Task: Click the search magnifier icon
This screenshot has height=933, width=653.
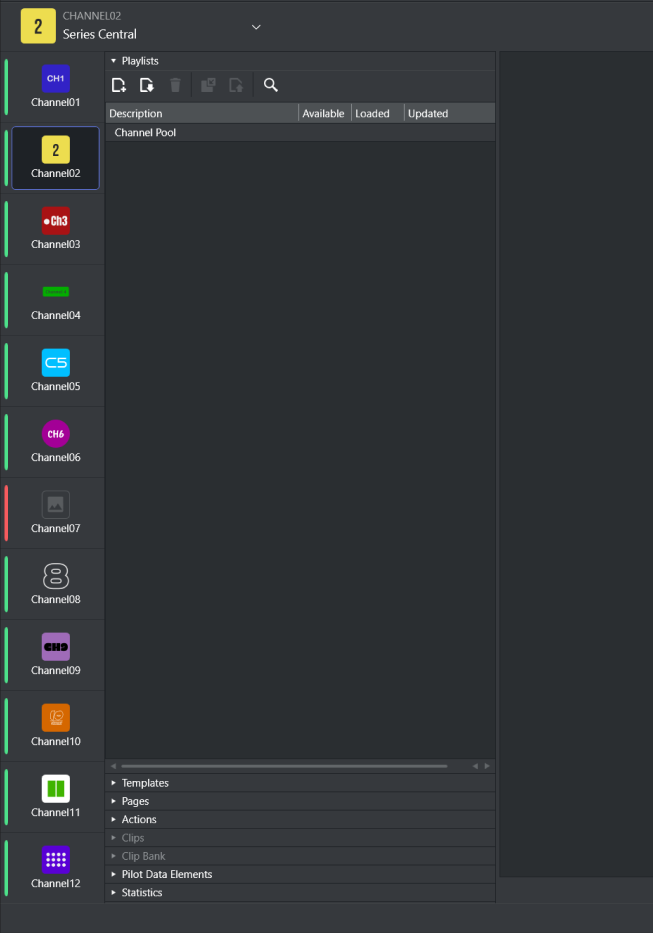Action: (x=270, y=85)
